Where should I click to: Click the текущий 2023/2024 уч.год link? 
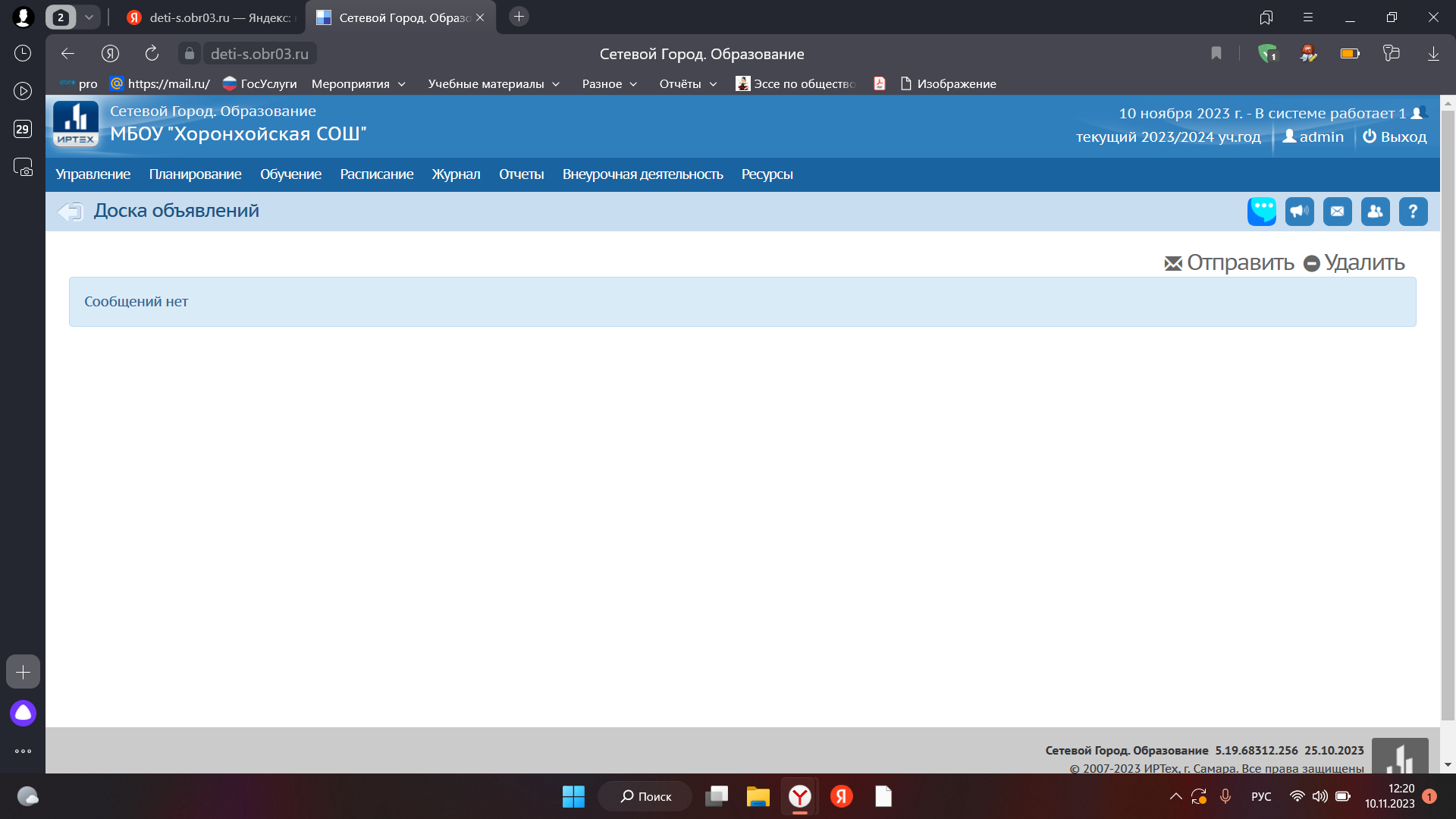point(1168,136)
